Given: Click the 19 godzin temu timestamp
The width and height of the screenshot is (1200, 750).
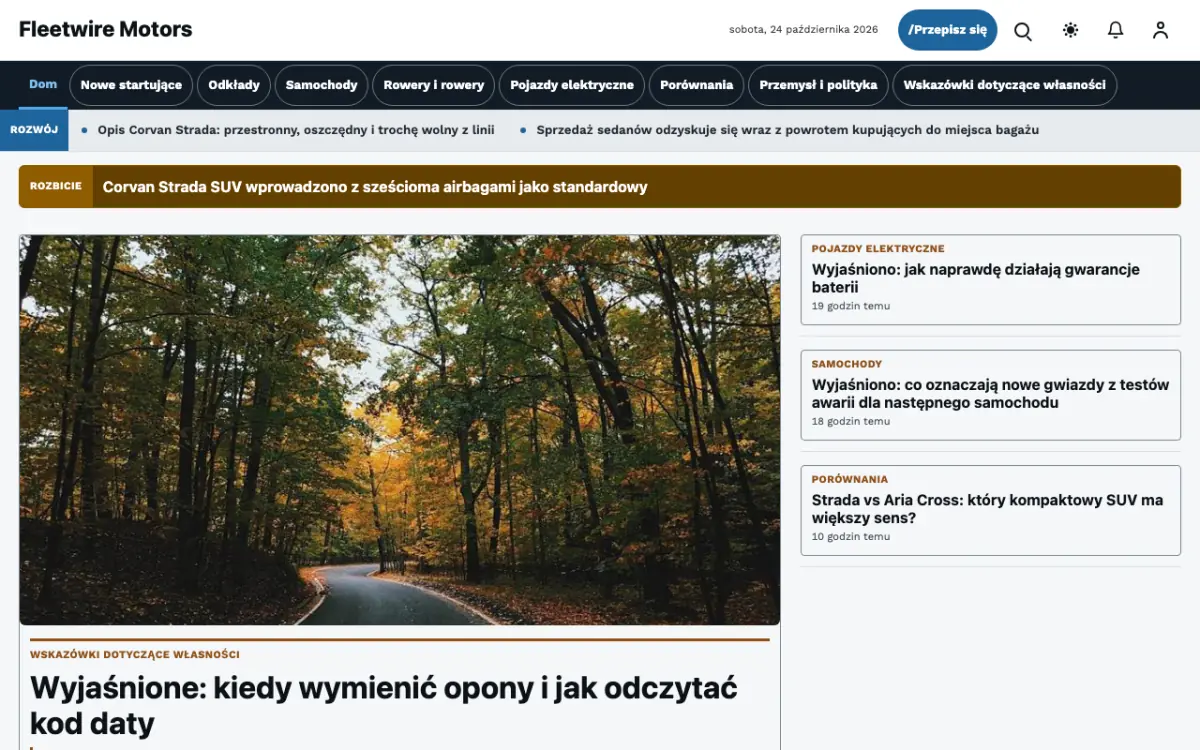Looking at the screenshot, I should [x=851, y=306].
